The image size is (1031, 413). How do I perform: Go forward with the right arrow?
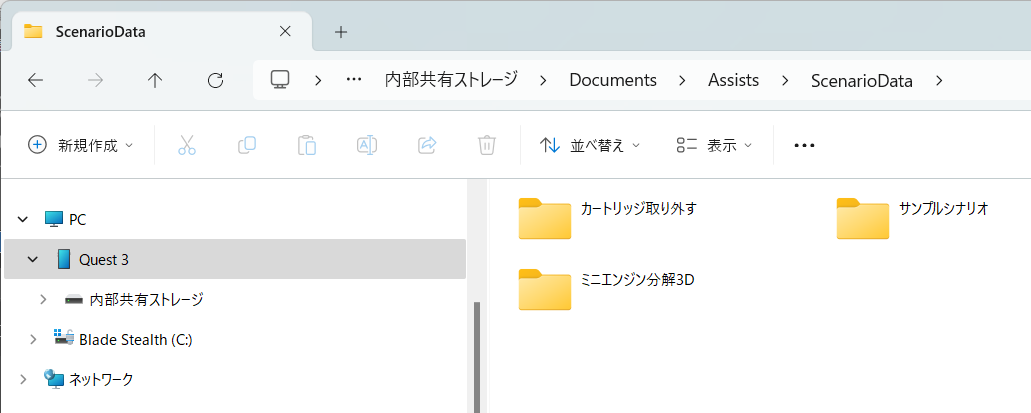tap(95, 80)
